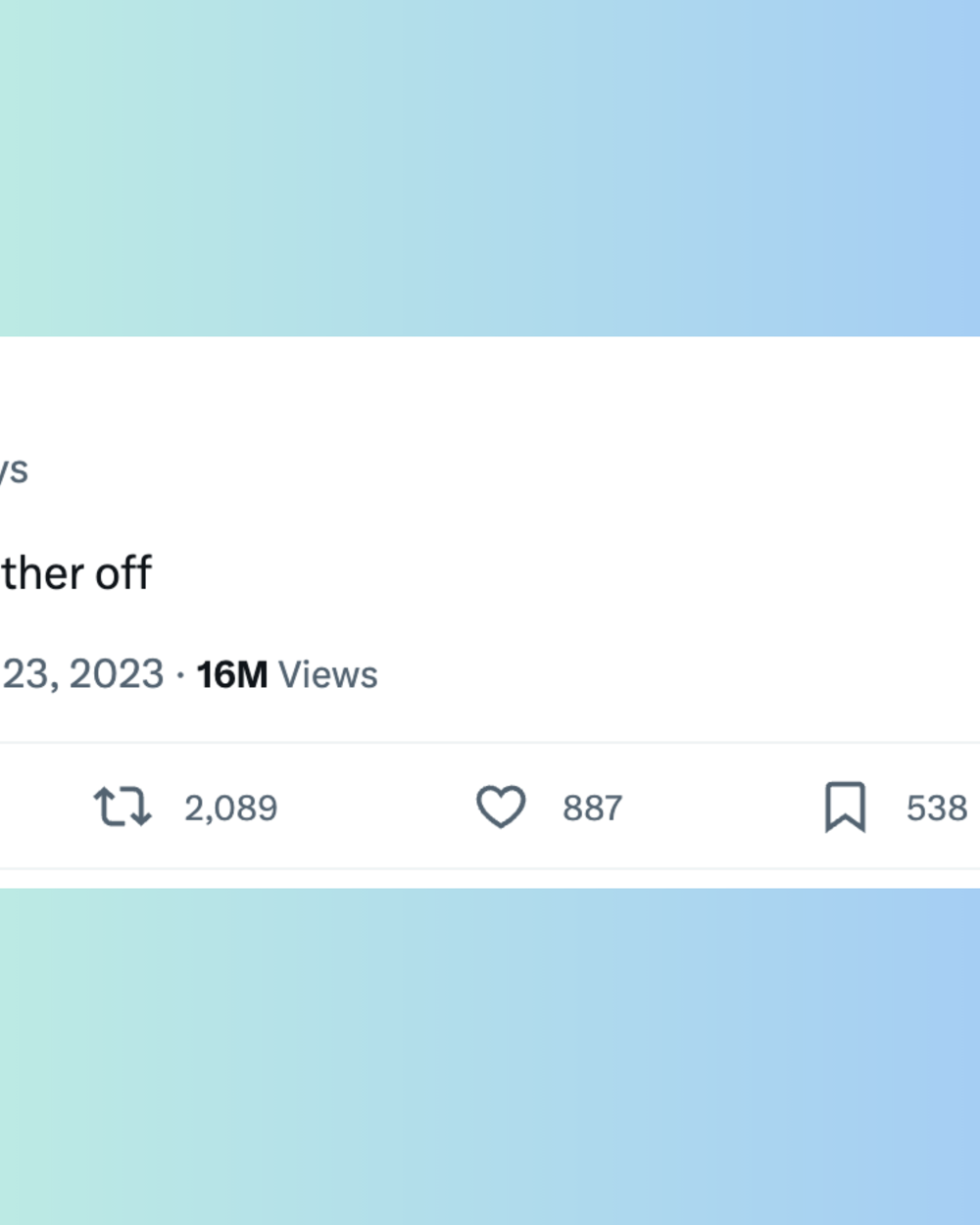980x1225 pixels.
Task: Click the teal gradient area above the post
Action: point(490,168)
